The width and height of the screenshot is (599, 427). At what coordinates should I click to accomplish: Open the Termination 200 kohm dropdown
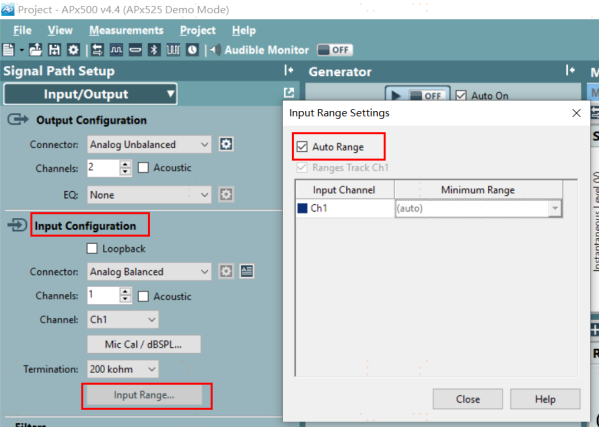[123, 369]
